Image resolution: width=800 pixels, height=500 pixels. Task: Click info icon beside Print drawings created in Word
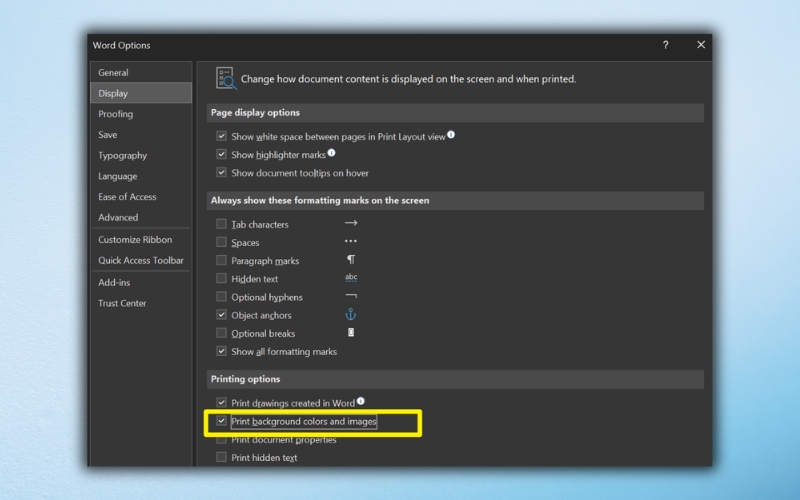point(361,401)
